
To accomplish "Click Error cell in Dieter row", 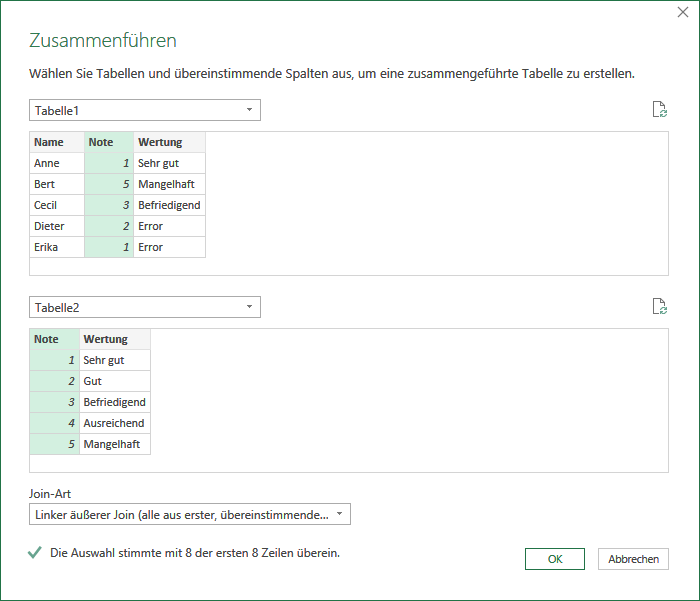I will (170, 226).
